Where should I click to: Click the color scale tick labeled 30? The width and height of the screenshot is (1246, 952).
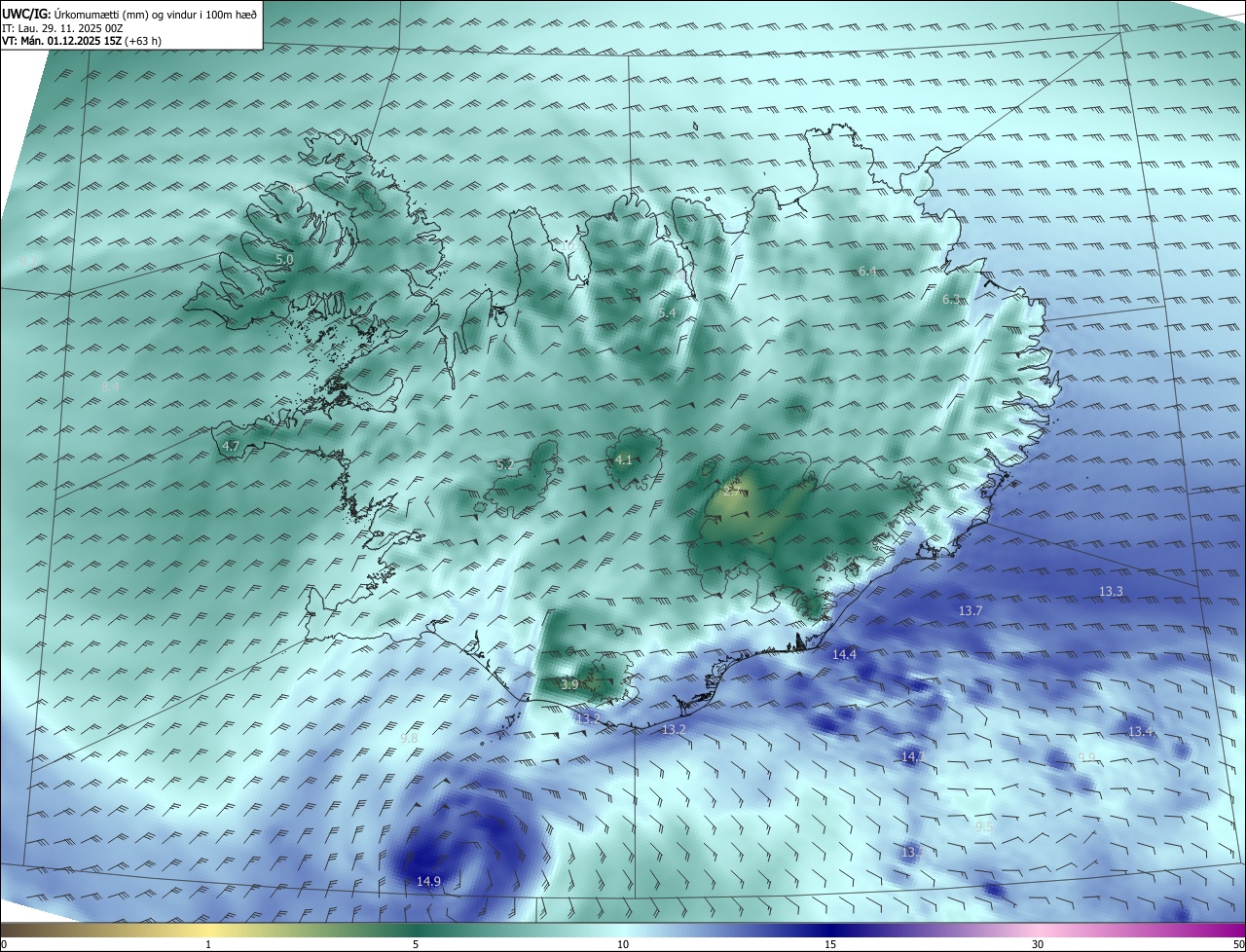click(1038, 944)
